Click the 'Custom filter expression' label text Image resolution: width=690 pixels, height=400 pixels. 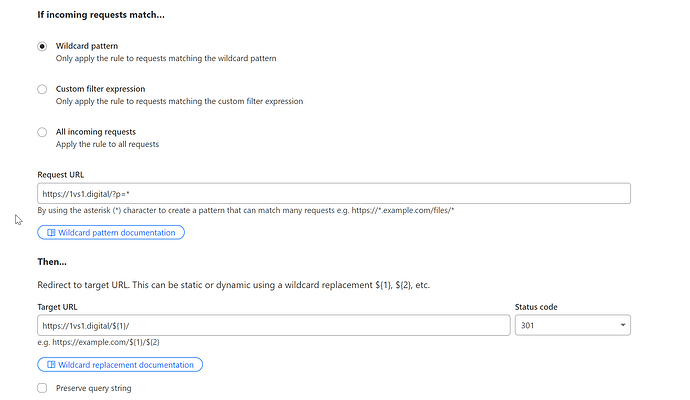coord(100,89)
